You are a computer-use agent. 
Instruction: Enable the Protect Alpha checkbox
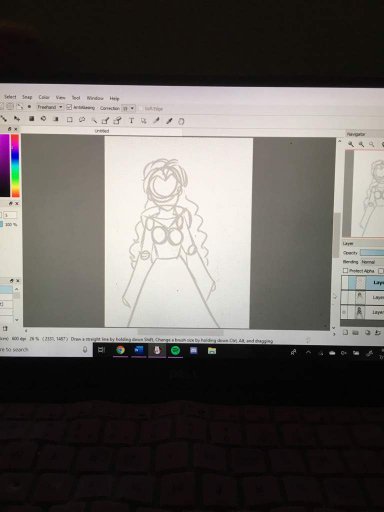click(x=346, y=271)
